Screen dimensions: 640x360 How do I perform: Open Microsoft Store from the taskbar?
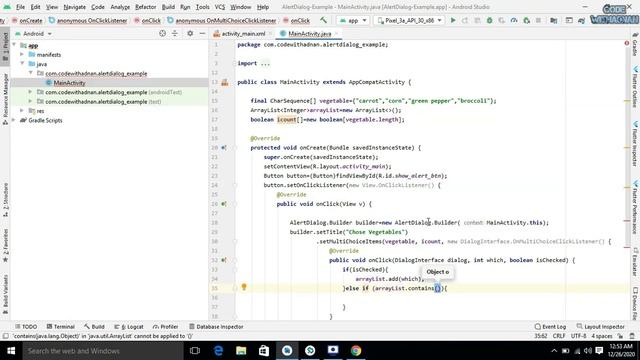(x=264, y=351)
